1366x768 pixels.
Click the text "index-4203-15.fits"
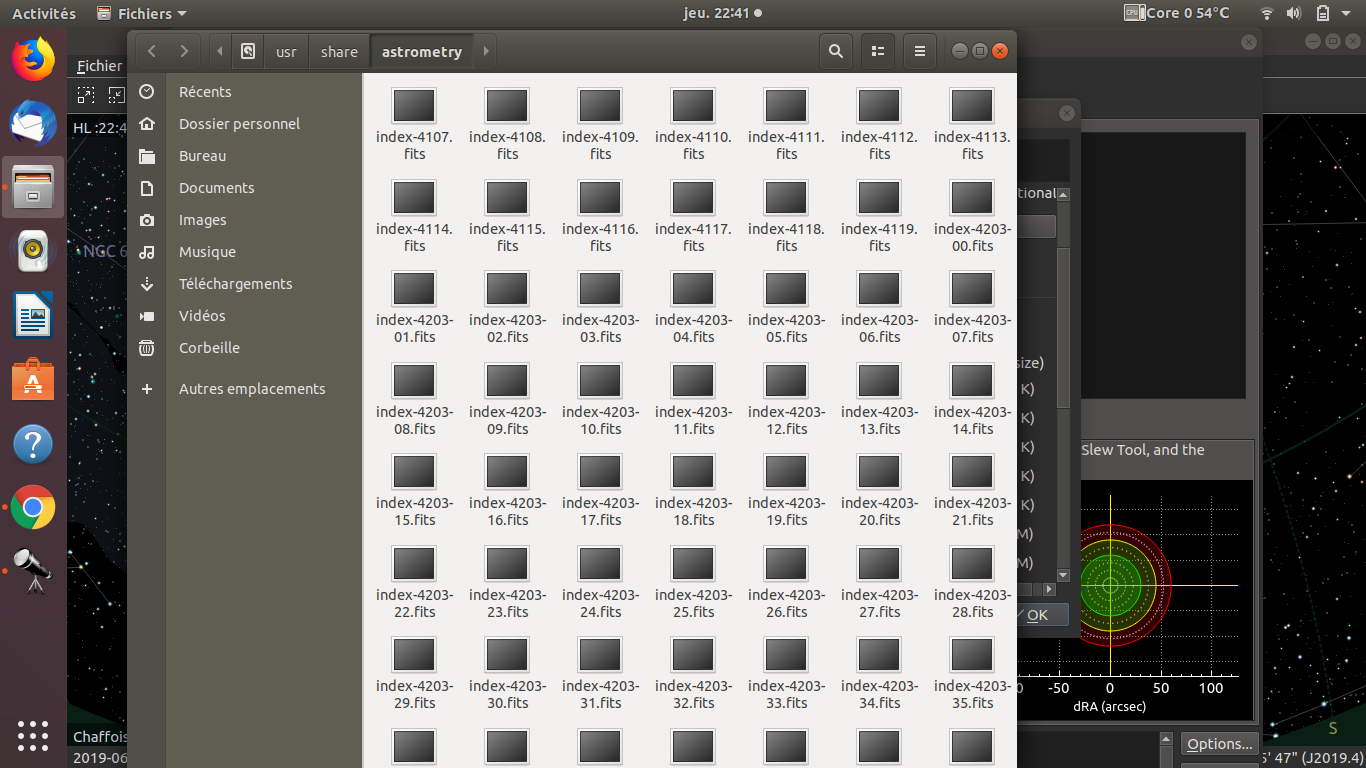pos(414,511)
